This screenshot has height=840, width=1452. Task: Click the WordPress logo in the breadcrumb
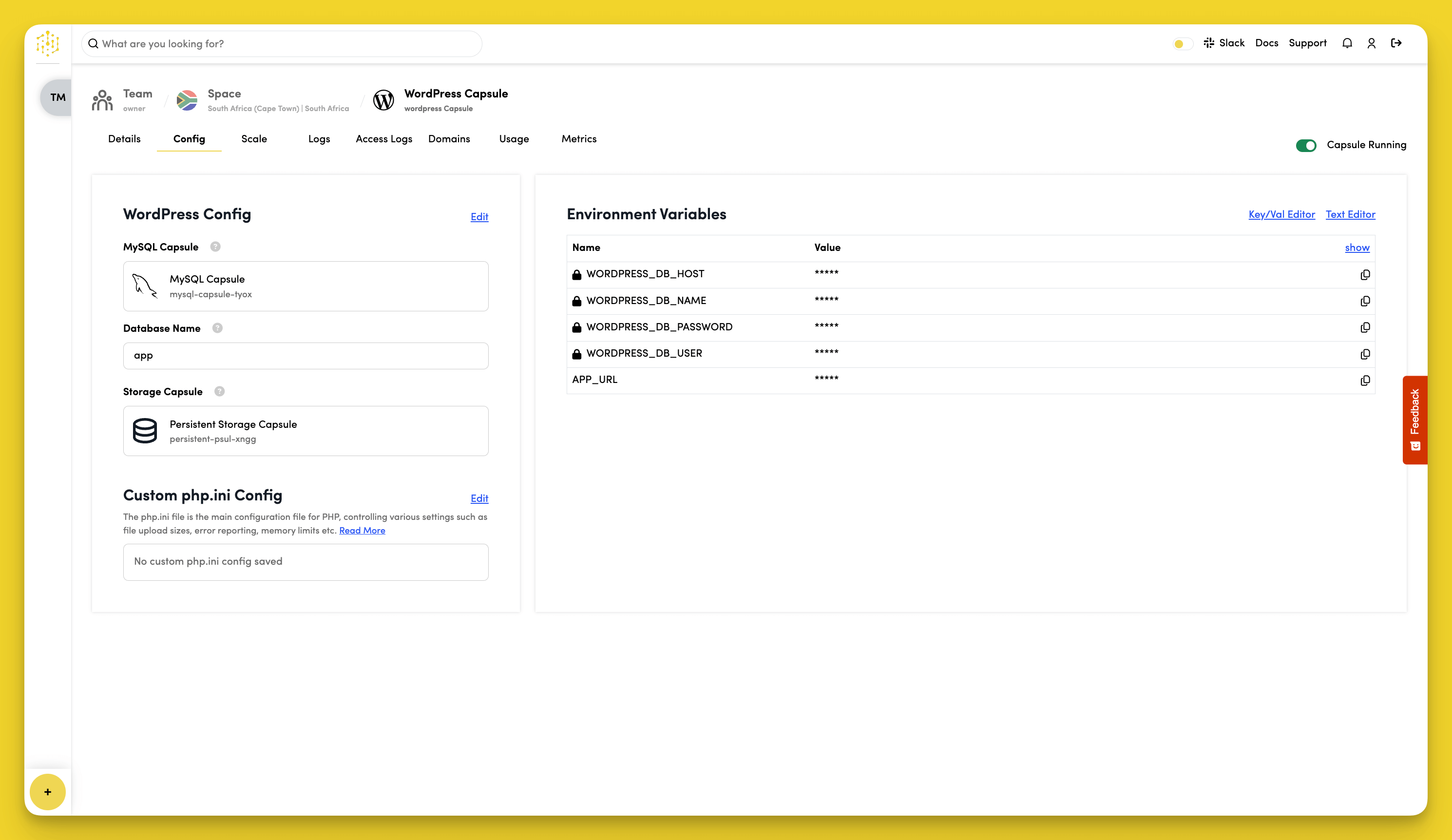point(384,100)
